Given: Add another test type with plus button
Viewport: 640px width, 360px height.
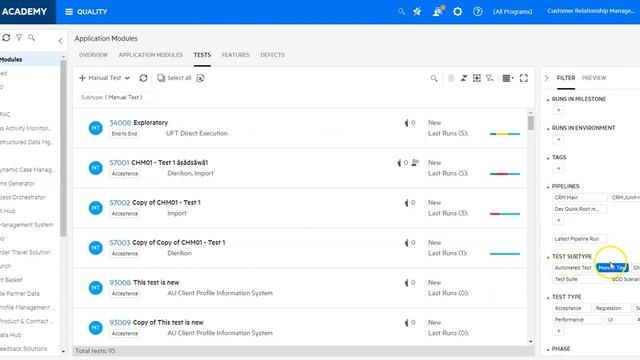Looking at the screenshot, I should pyautogui.click(x=558, y=331).
